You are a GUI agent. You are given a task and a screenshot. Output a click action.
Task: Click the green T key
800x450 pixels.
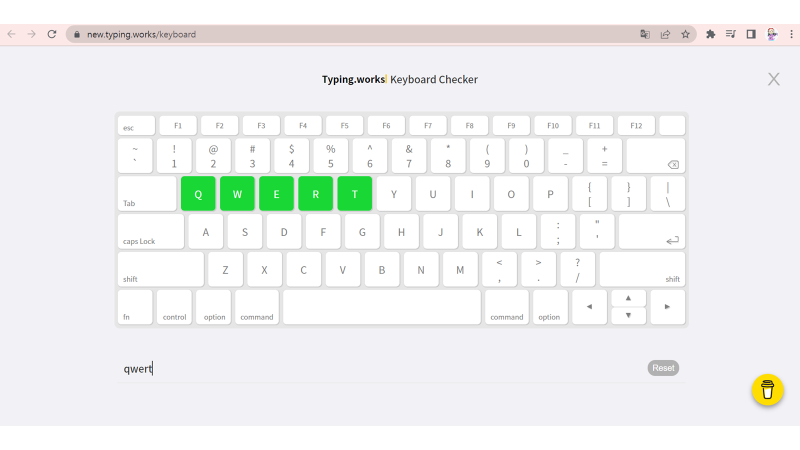pyautogui.click(x=355, y=194)
